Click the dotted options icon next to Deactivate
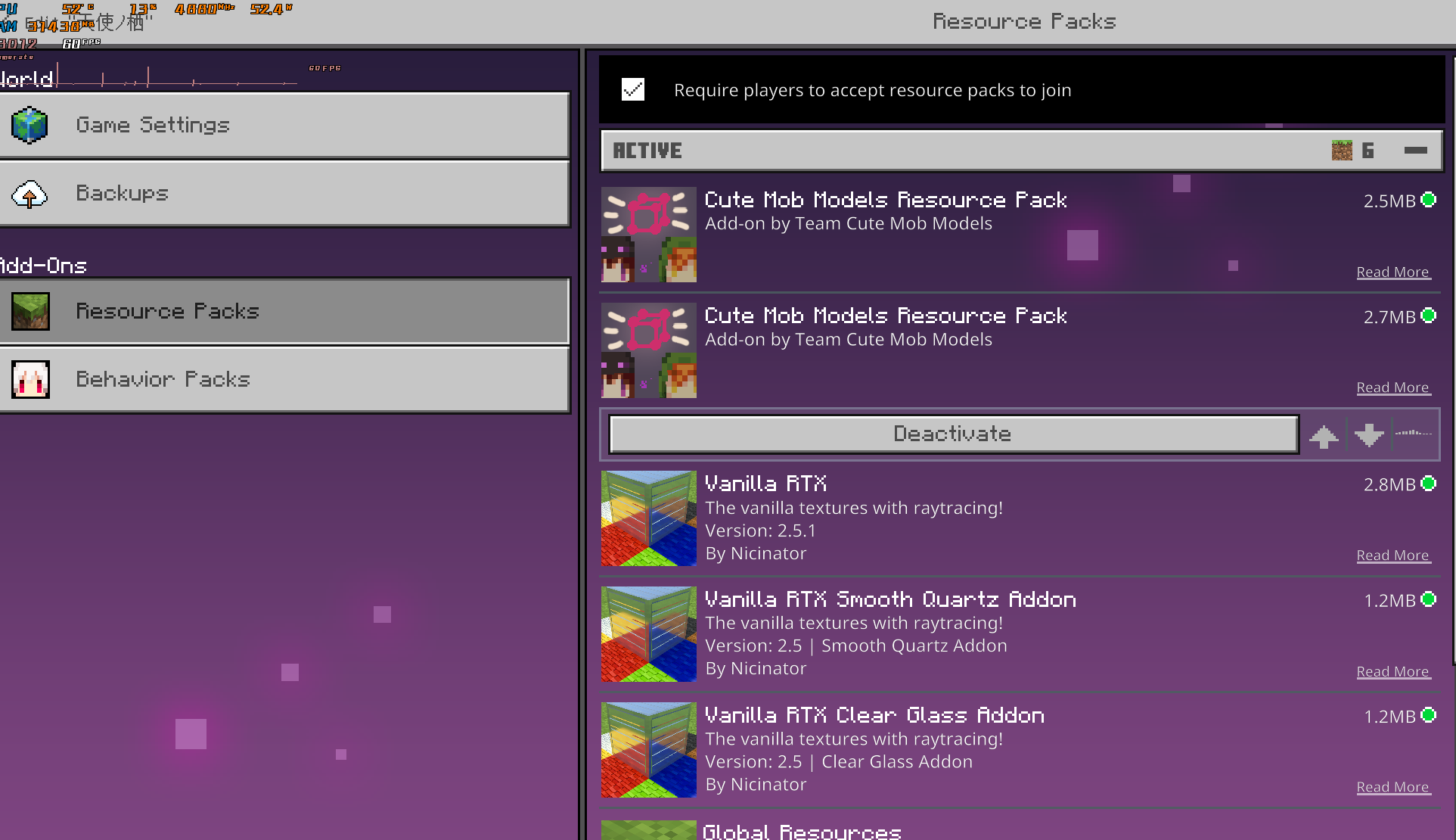 pos(1413,434)
